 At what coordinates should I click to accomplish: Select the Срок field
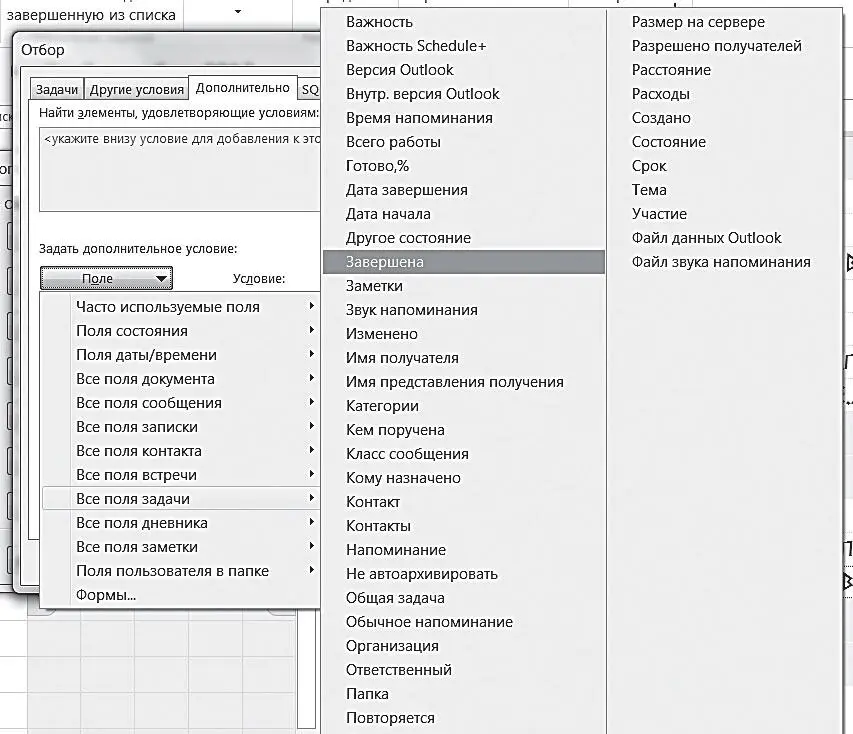(724, 165)
